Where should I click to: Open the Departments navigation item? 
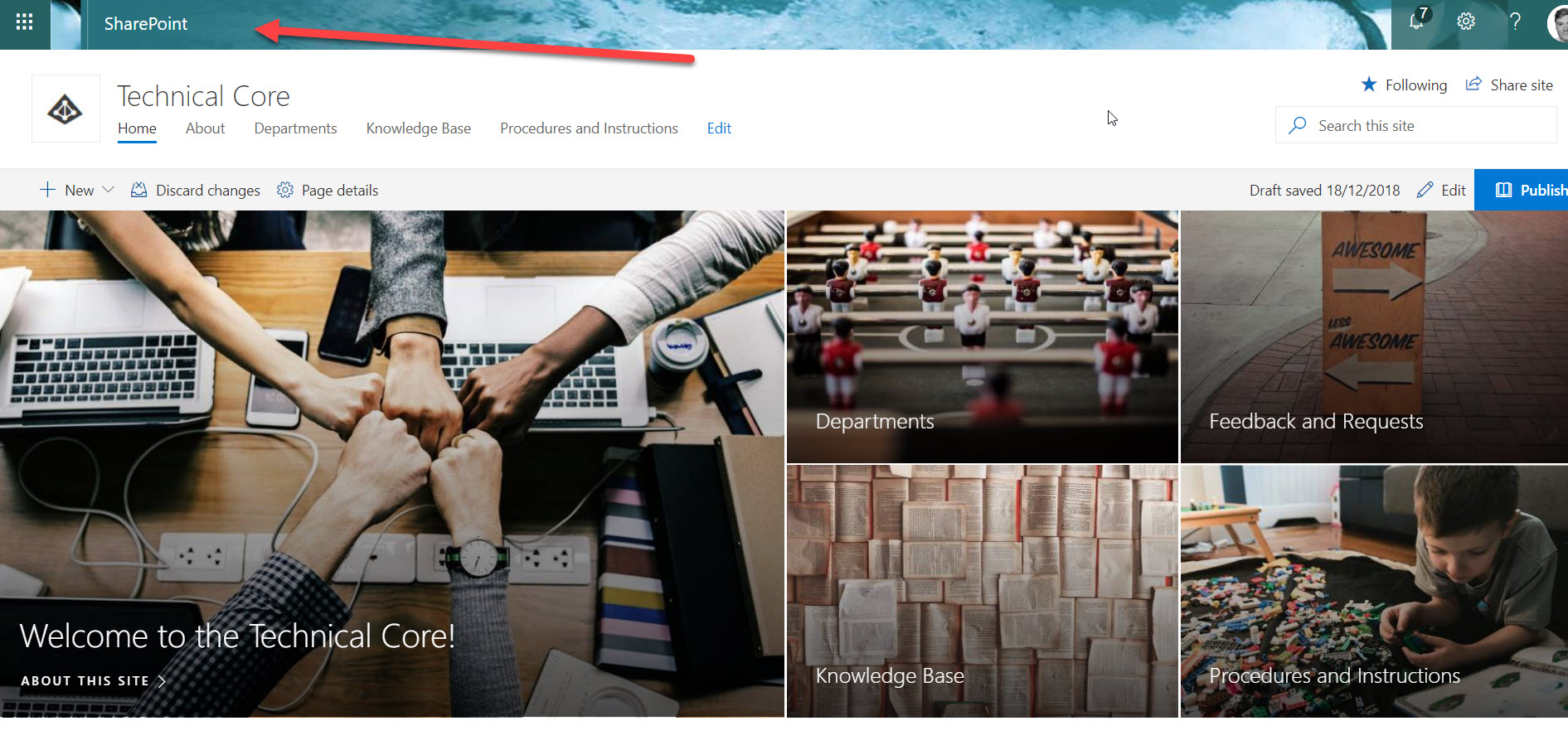295,128
